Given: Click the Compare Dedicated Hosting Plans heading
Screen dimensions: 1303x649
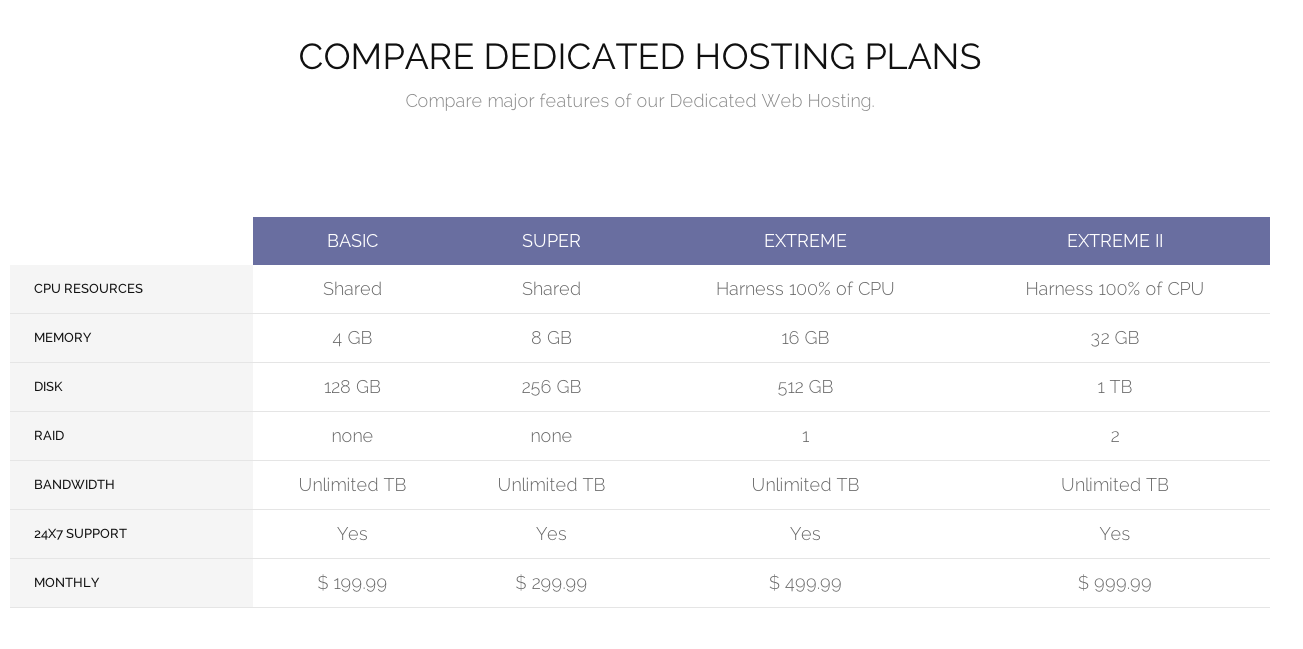Looking at the screenshot, I should 640,57.
